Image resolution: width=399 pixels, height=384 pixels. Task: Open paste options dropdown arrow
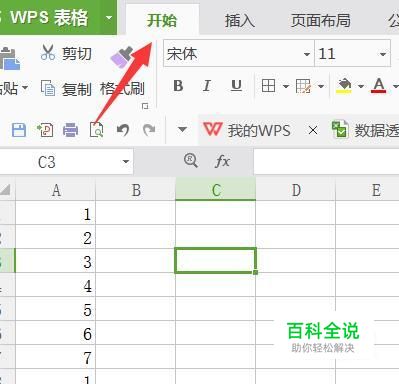(25, 88)
